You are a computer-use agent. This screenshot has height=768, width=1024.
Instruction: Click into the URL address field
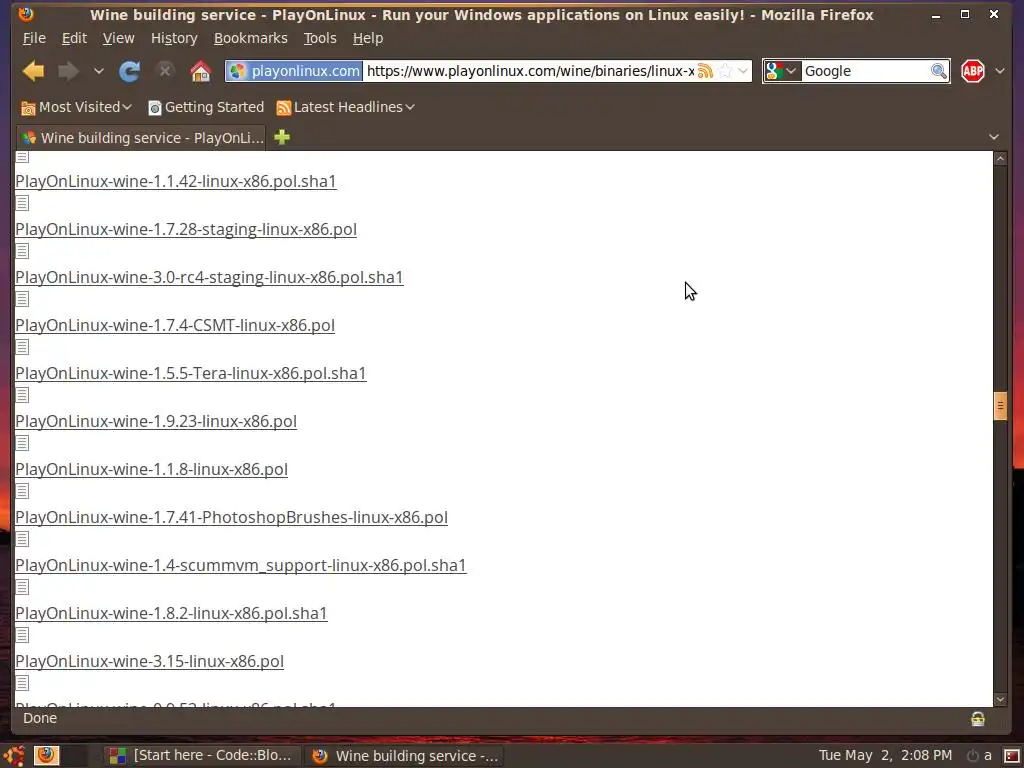click(530, 71)
